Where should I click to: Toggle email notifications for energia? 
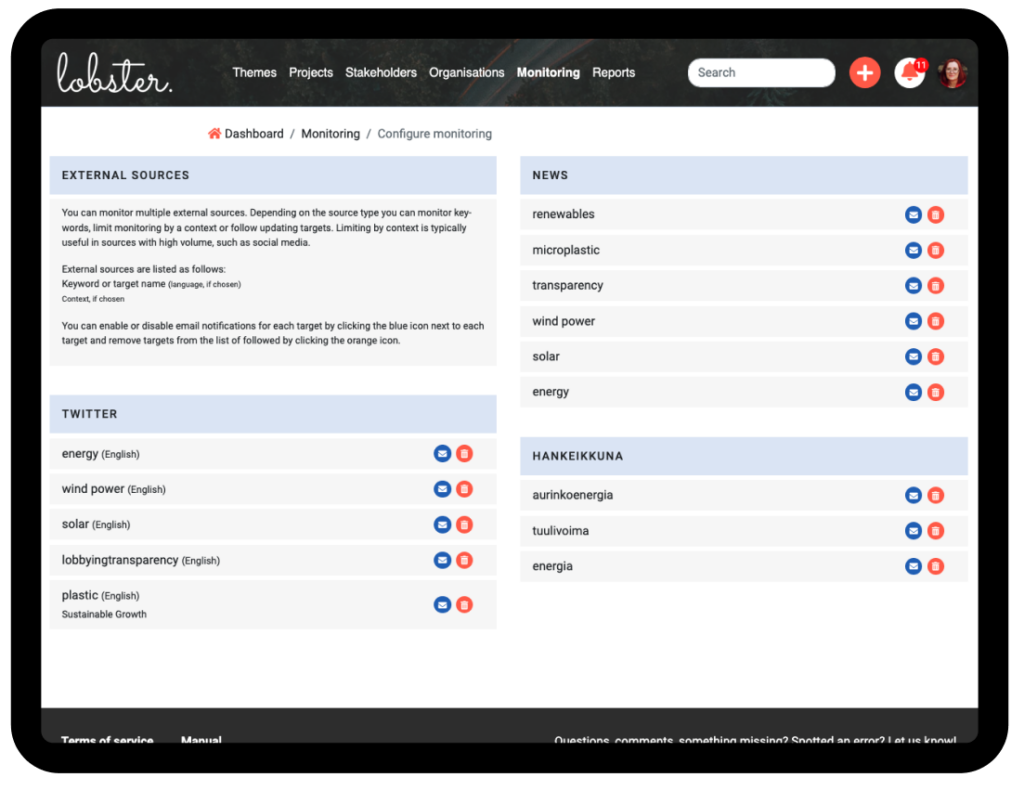[913, 566]
